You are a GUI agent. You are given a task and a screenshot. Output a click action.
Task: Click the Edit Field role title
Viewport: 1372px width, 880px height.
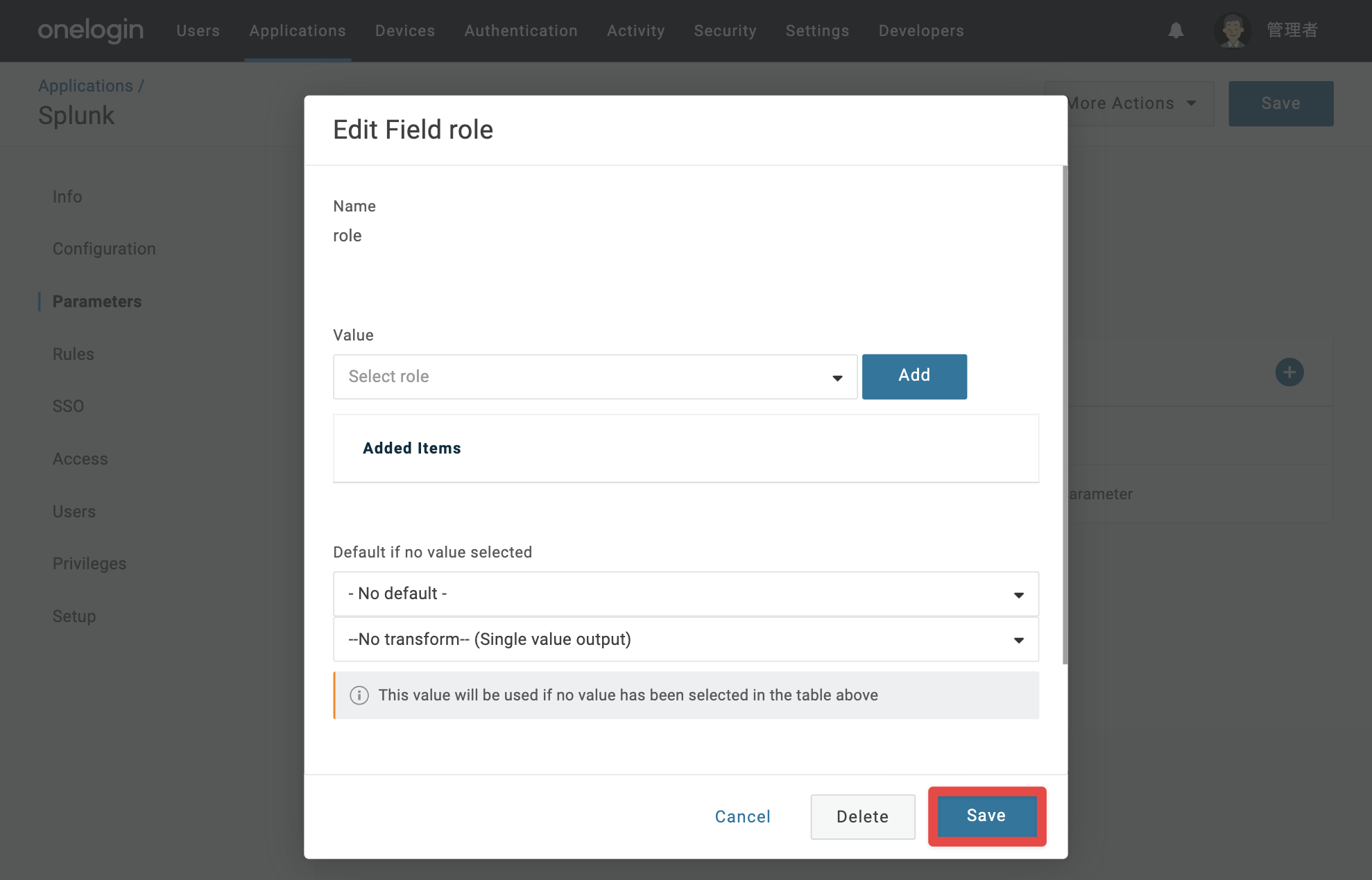413,130
